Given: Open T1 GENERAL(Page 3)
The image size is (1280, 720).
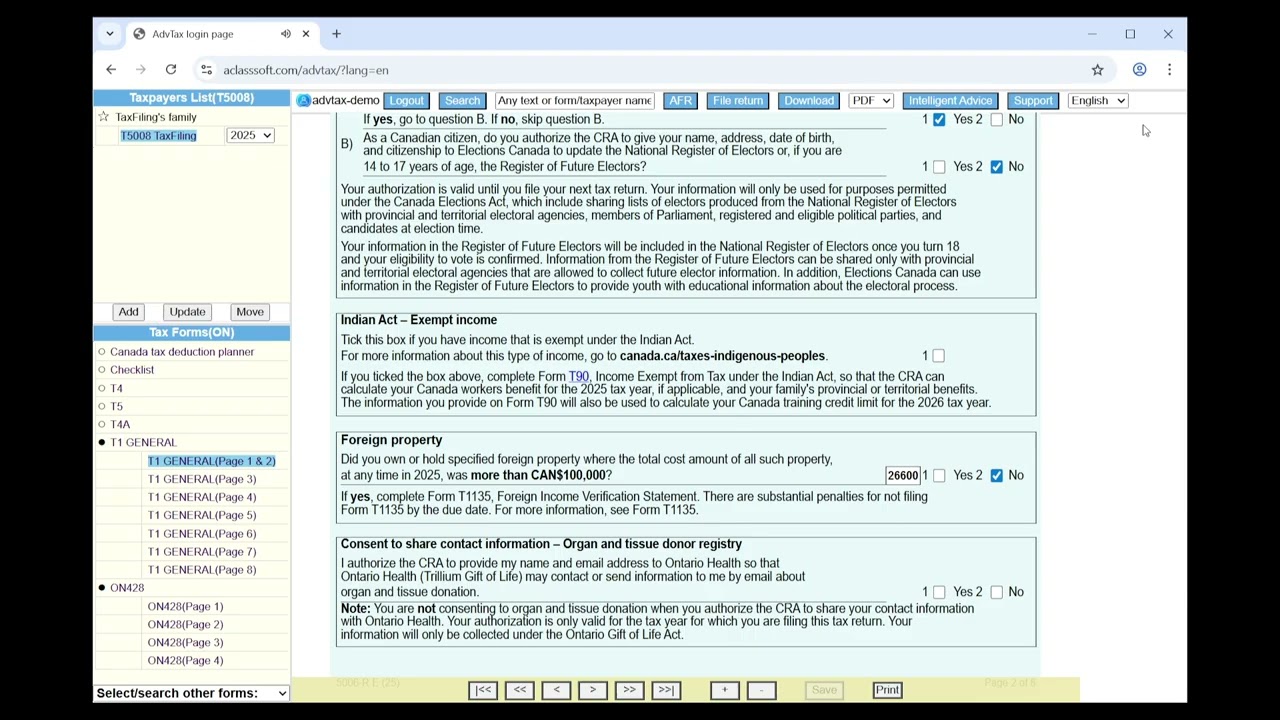Looking at the screenshot, I should pos(202,479).
